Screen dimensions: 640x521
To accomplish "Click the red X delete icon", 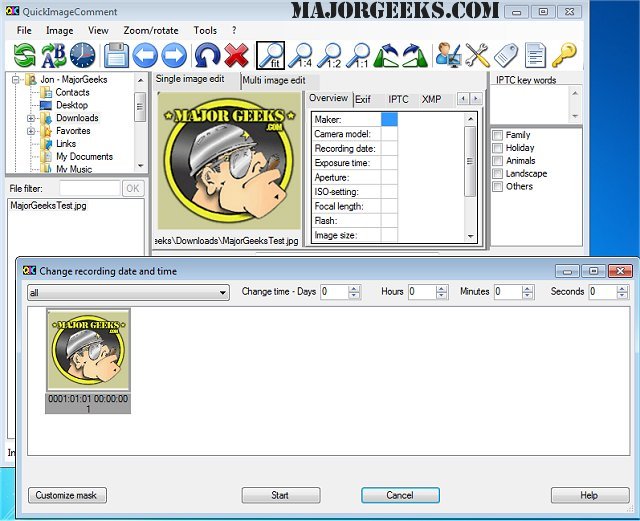I will (x=237, y=55).
